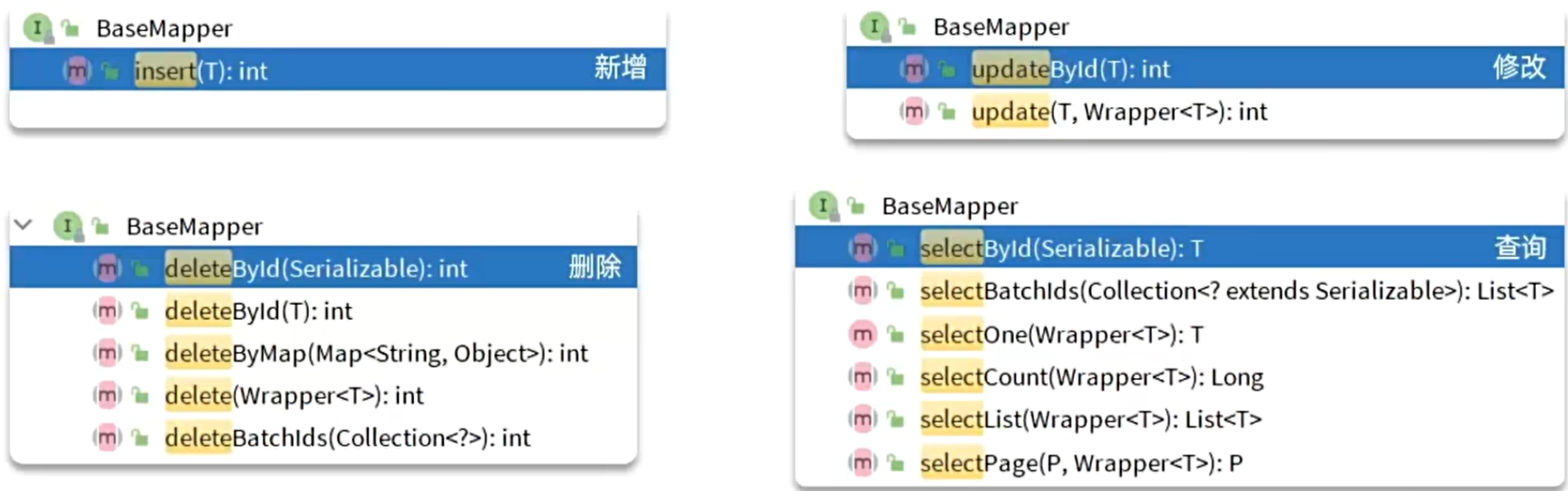Select deleteById(T): int method
This screenshot has width=1568, height=491.
coord(323,310)
